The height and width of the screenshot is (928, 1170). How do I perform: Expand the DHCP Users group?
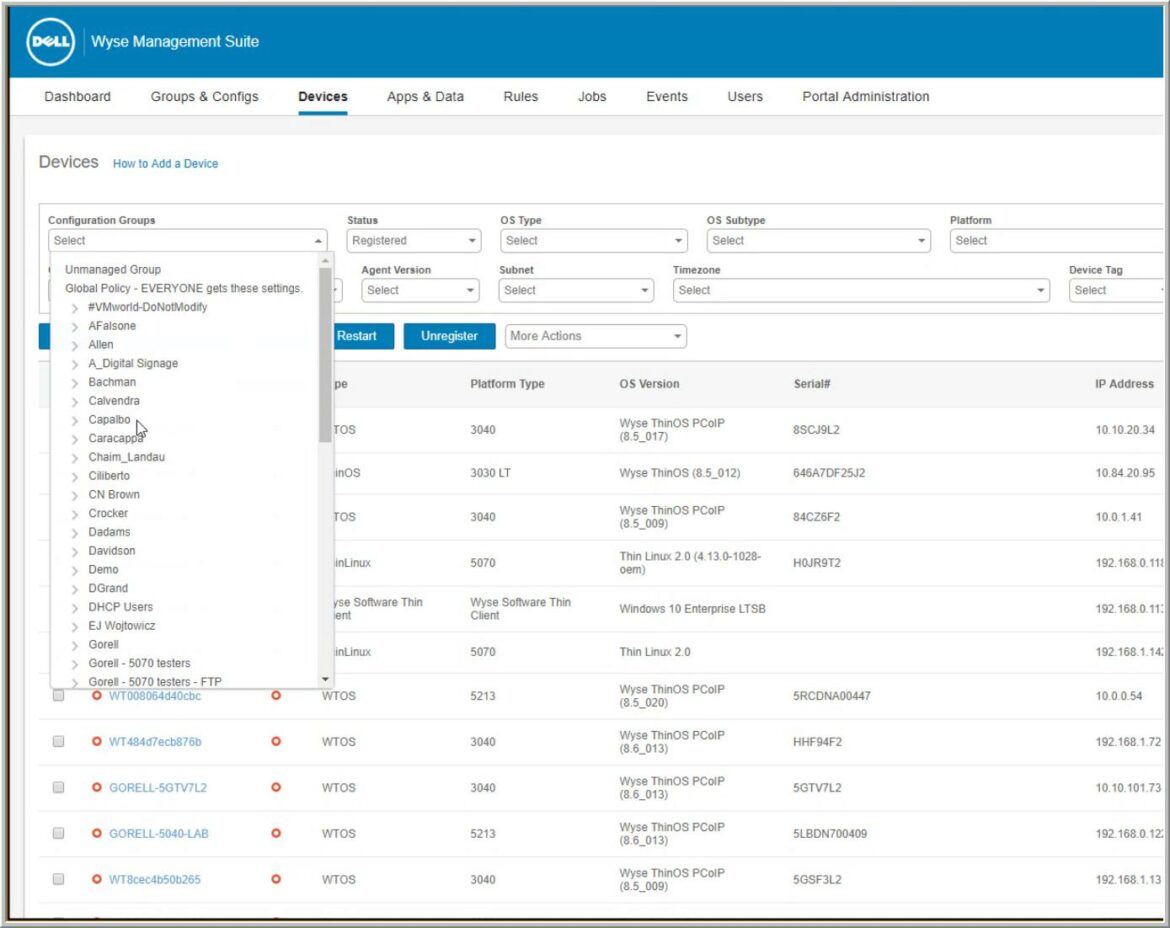tap(75, 607)
